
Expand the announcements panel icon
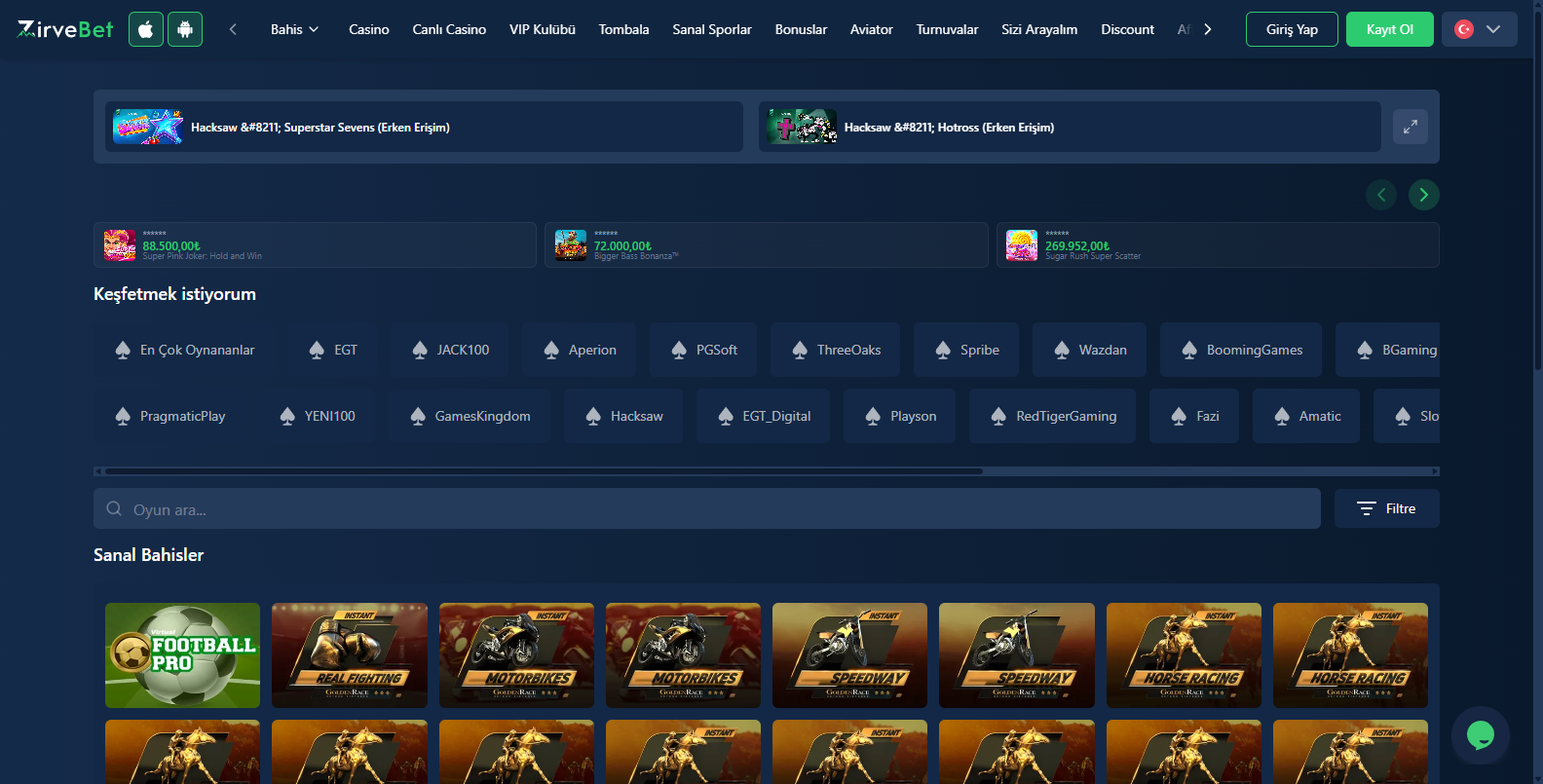(x=1411, y=127)
